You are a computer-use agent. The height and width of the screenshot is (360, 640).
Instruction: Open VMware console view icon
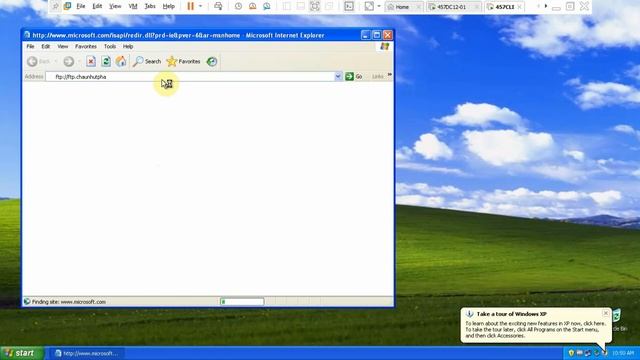(x=349, y=6)
